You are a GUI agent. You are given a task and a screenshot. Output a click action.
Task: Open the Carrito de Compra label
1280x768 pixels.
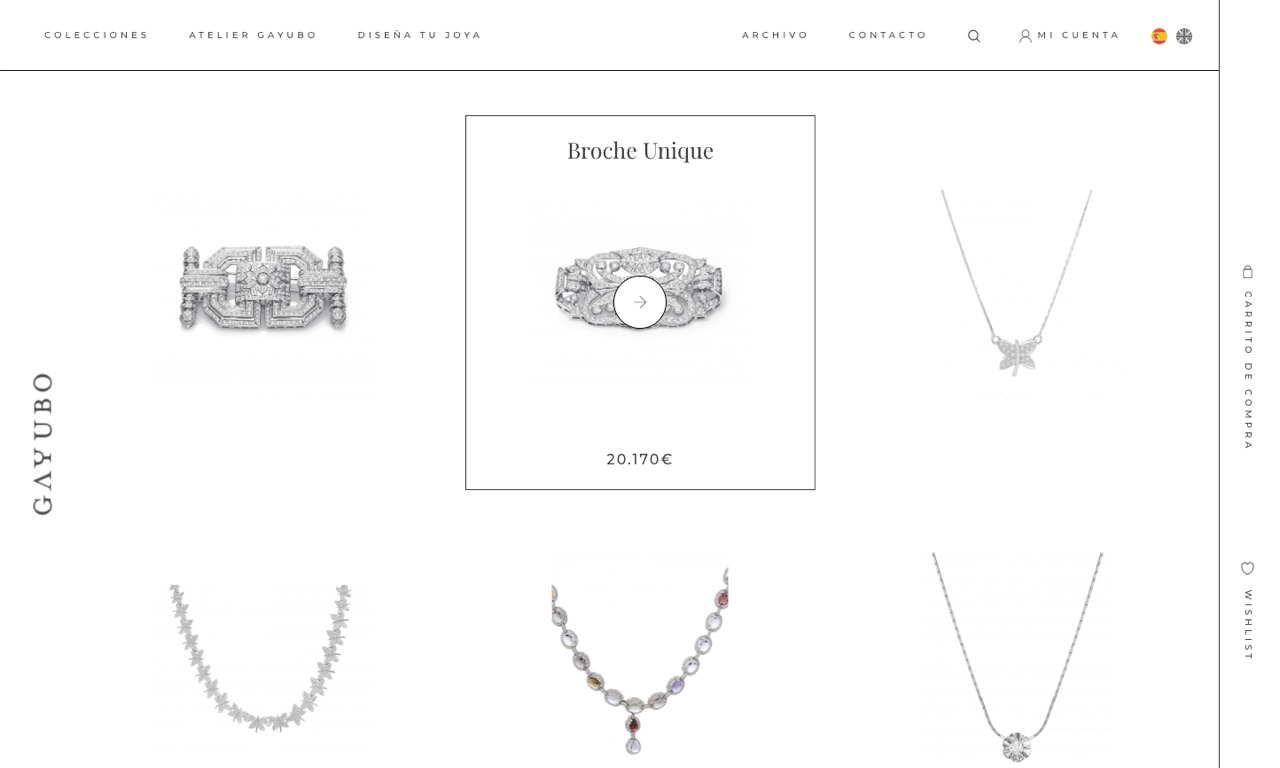(x=1248, y=370)
